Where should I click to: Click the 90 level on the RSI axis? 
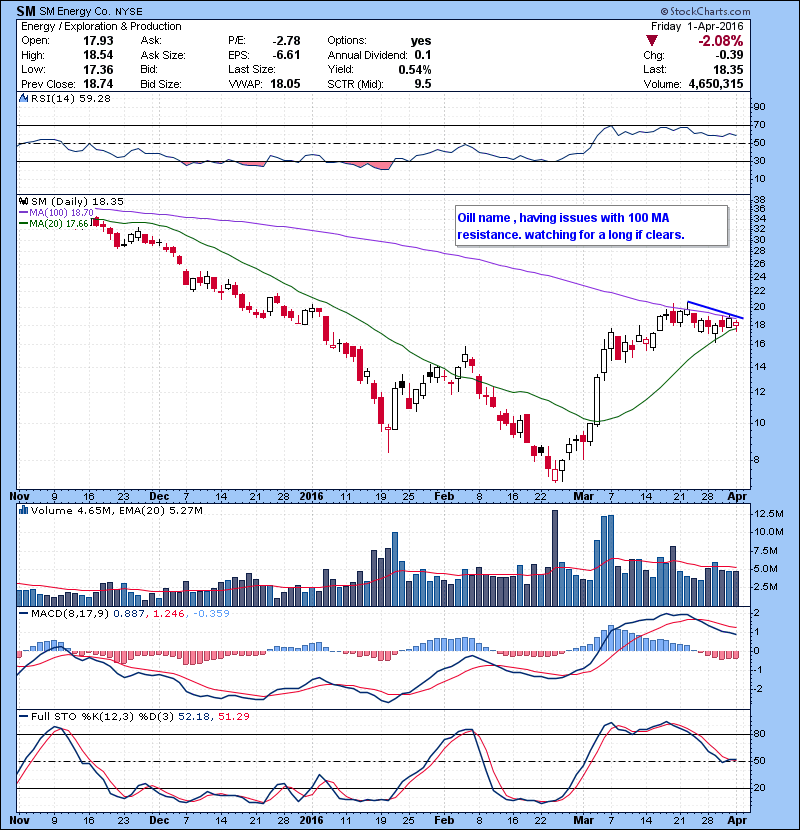click(x=759, y=107)
